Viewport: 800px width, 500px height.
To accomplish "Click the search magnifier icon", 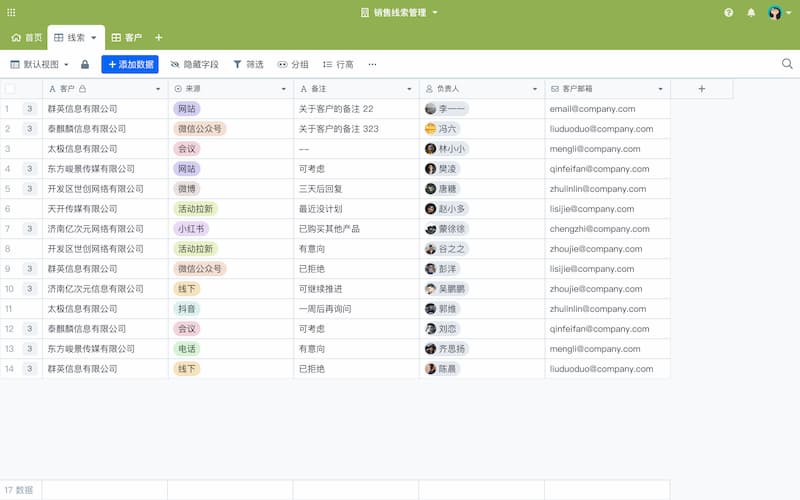I will (787, 64).
